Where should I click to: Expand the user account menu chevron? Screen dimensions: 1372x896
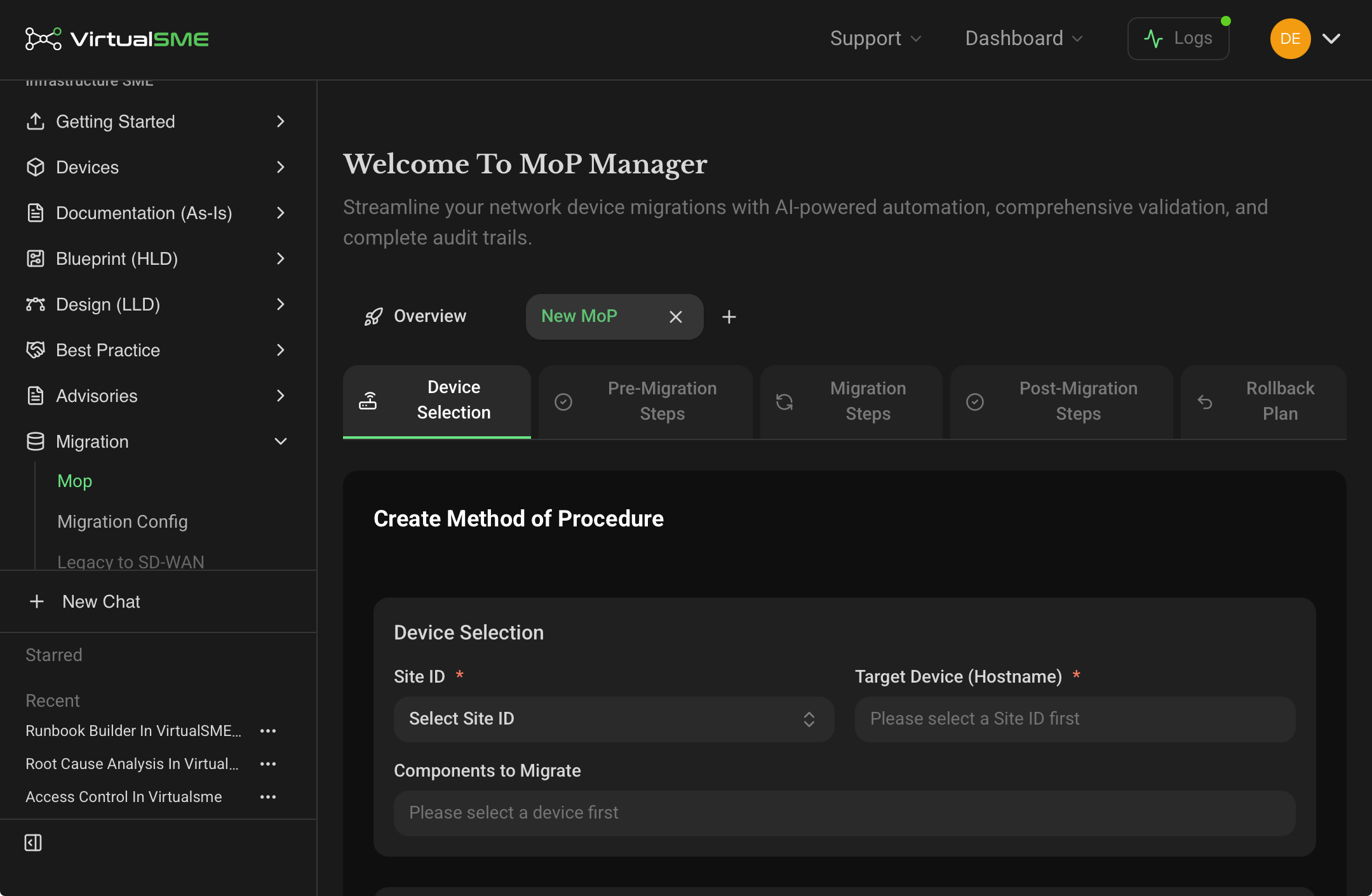tap(1331, 39)
